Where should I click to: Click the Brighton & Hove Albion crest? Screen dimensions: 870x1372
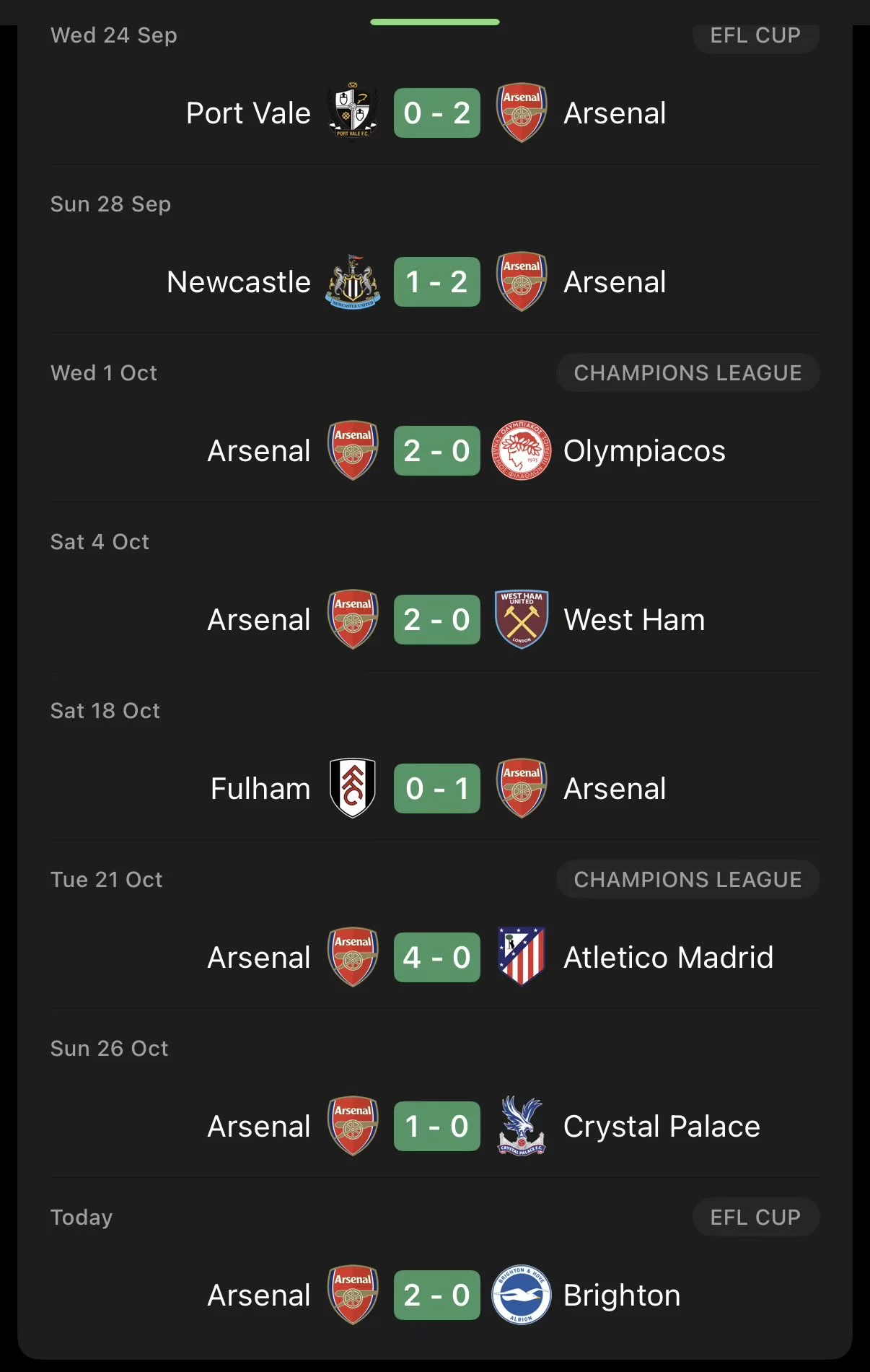coord(522,1295)
